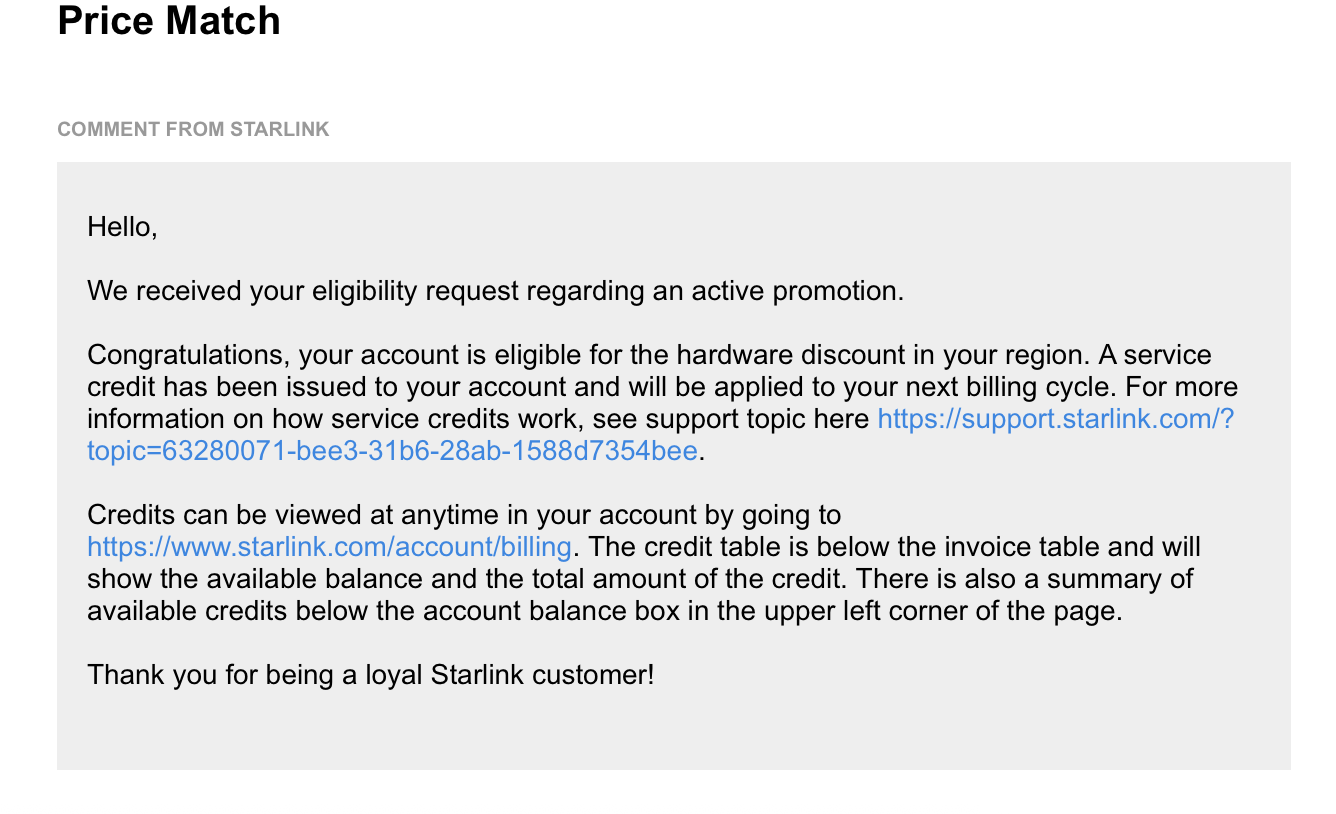The image size is (1336, 814).
Task: Click empty gray area below the thank-you line
Action: tap(672, 730)
